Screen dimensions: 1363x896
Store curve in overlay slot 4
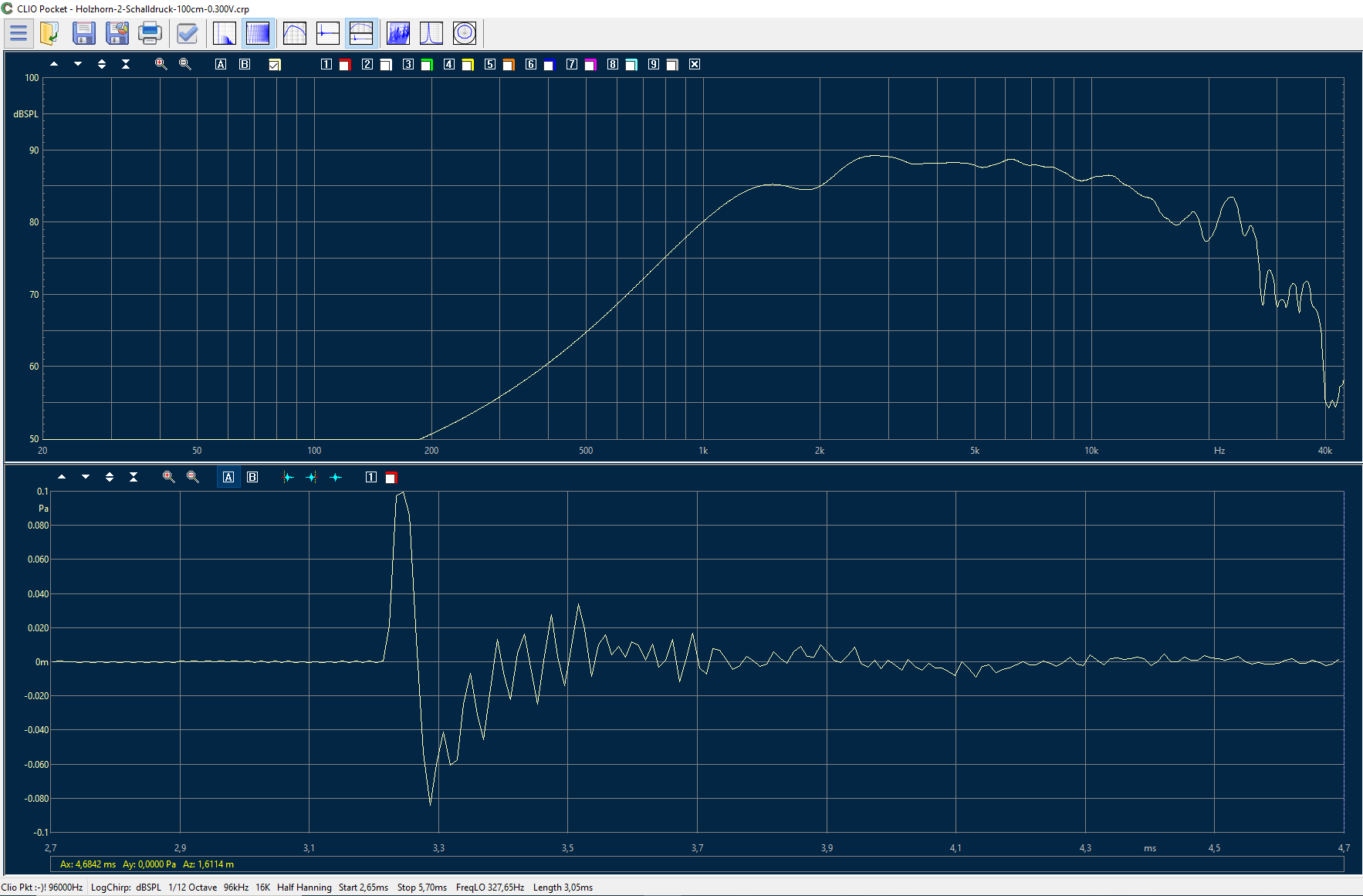click(x=449, y=64)
